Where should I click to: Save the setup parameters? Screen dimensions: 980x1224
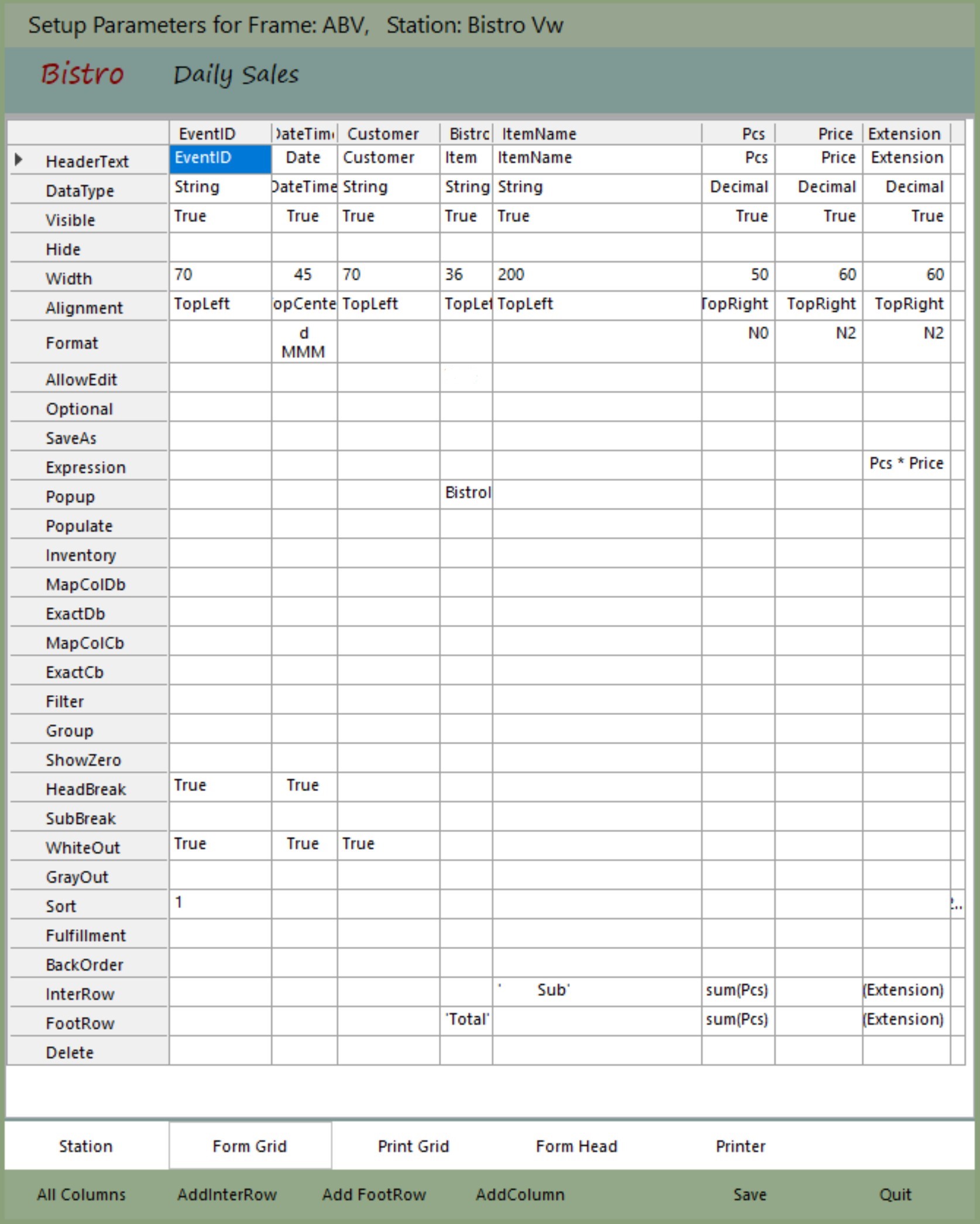click(749, 1194)
